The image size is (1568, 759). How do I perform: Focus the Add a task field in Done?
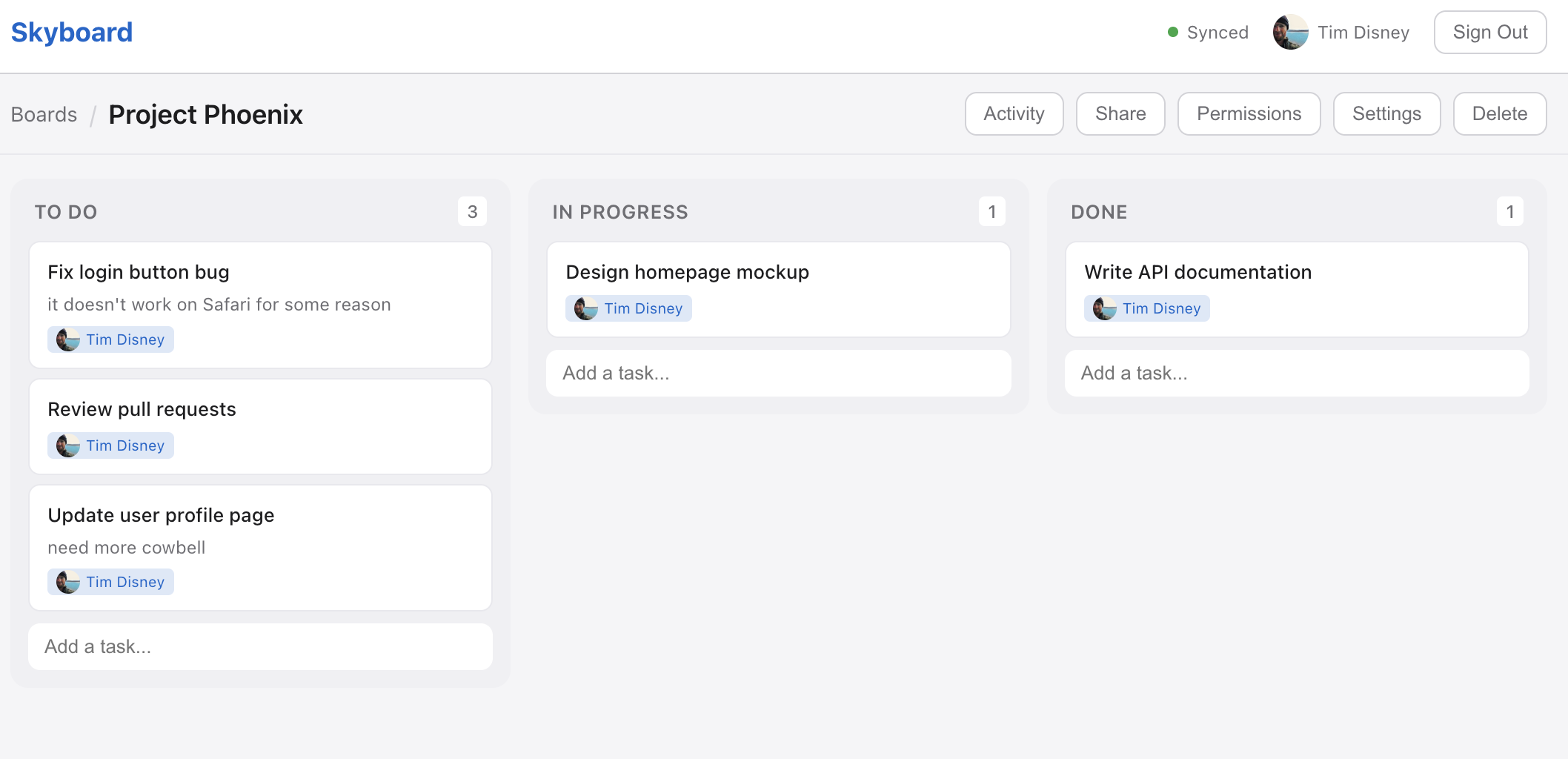tap(1296, 373)
